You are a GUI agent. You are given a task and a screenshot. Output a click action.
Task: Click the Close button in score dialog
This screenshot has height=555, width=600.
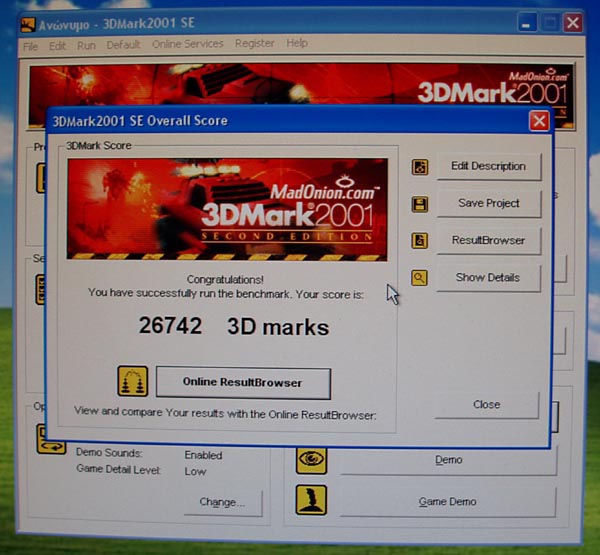pyautogui.click(x=487, y=405)
